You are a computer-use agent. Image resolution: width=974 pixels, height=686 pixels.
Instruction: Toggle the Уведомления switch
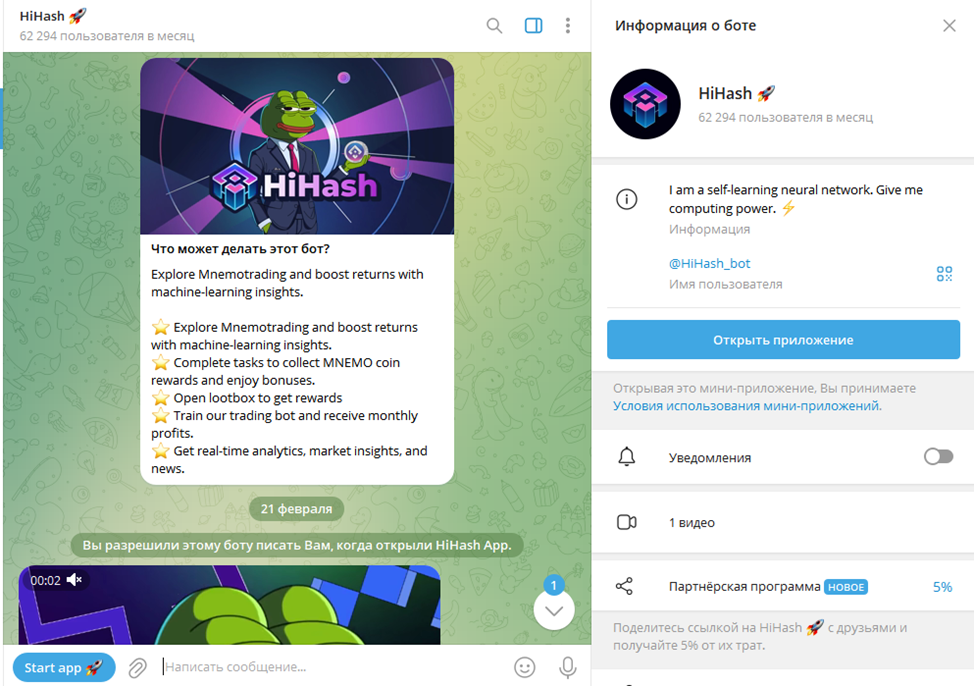pos(938,457)
